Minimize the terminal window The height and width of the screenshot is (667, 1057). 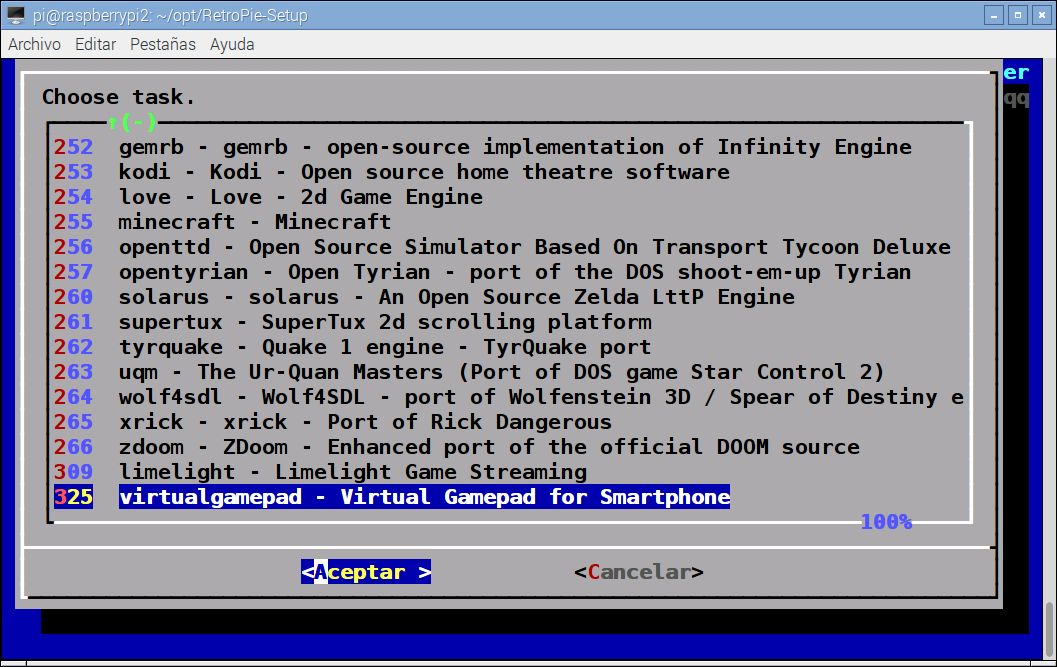pyautogui.click(x=994, y=15)
